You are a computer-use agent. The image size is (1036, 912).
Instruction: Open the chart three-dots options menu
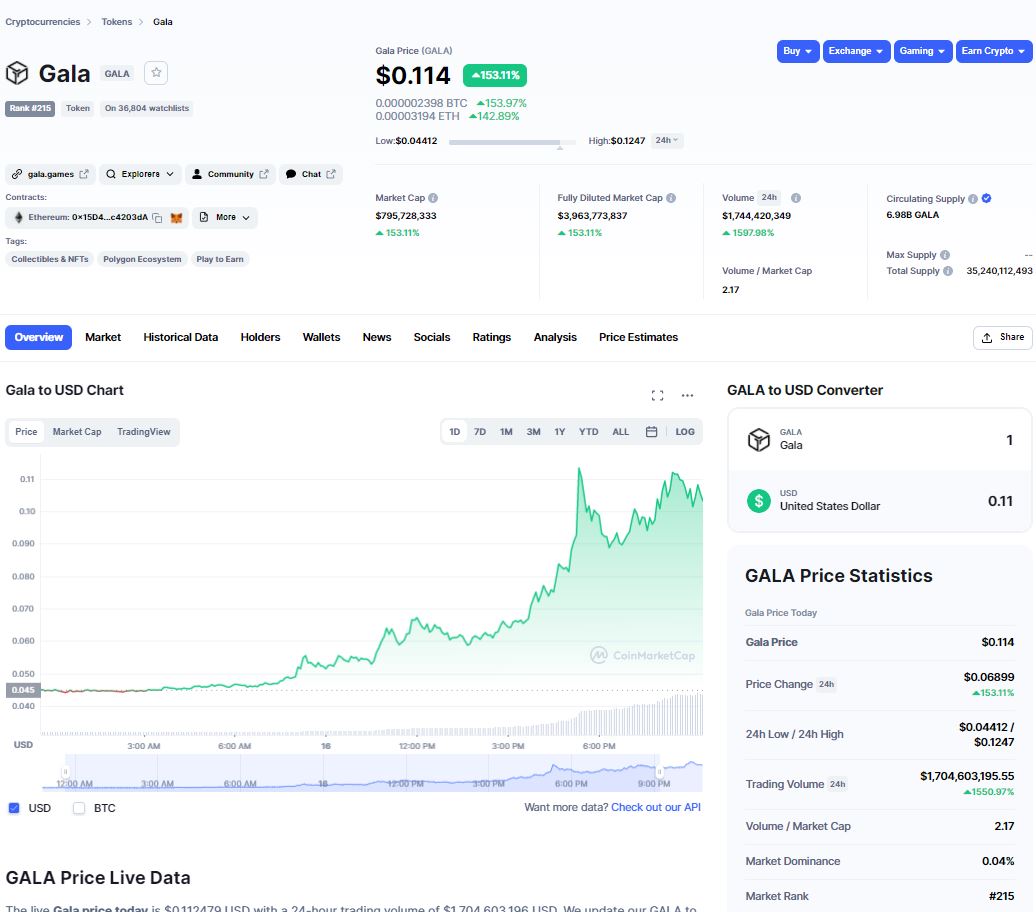click(x=687, y=395)
